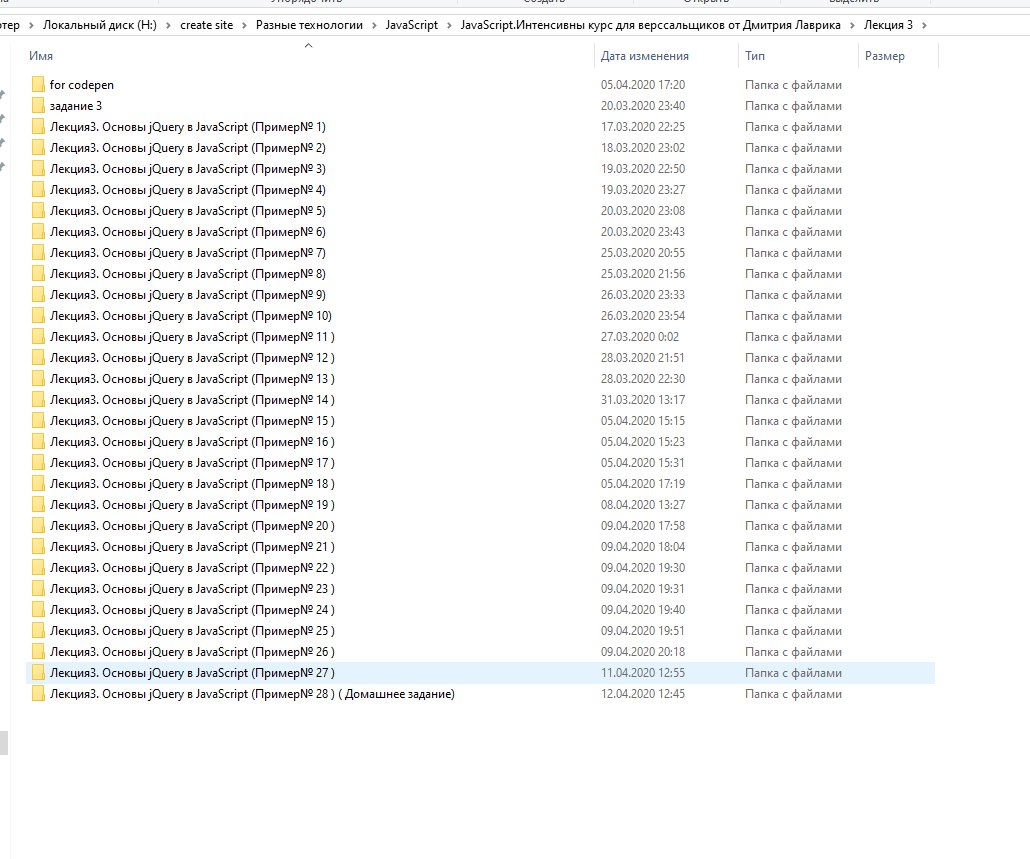Open the chevron after the JavaScript breadcrumb
Viewport: 1030px width, 859px height.
click(449, 26)
